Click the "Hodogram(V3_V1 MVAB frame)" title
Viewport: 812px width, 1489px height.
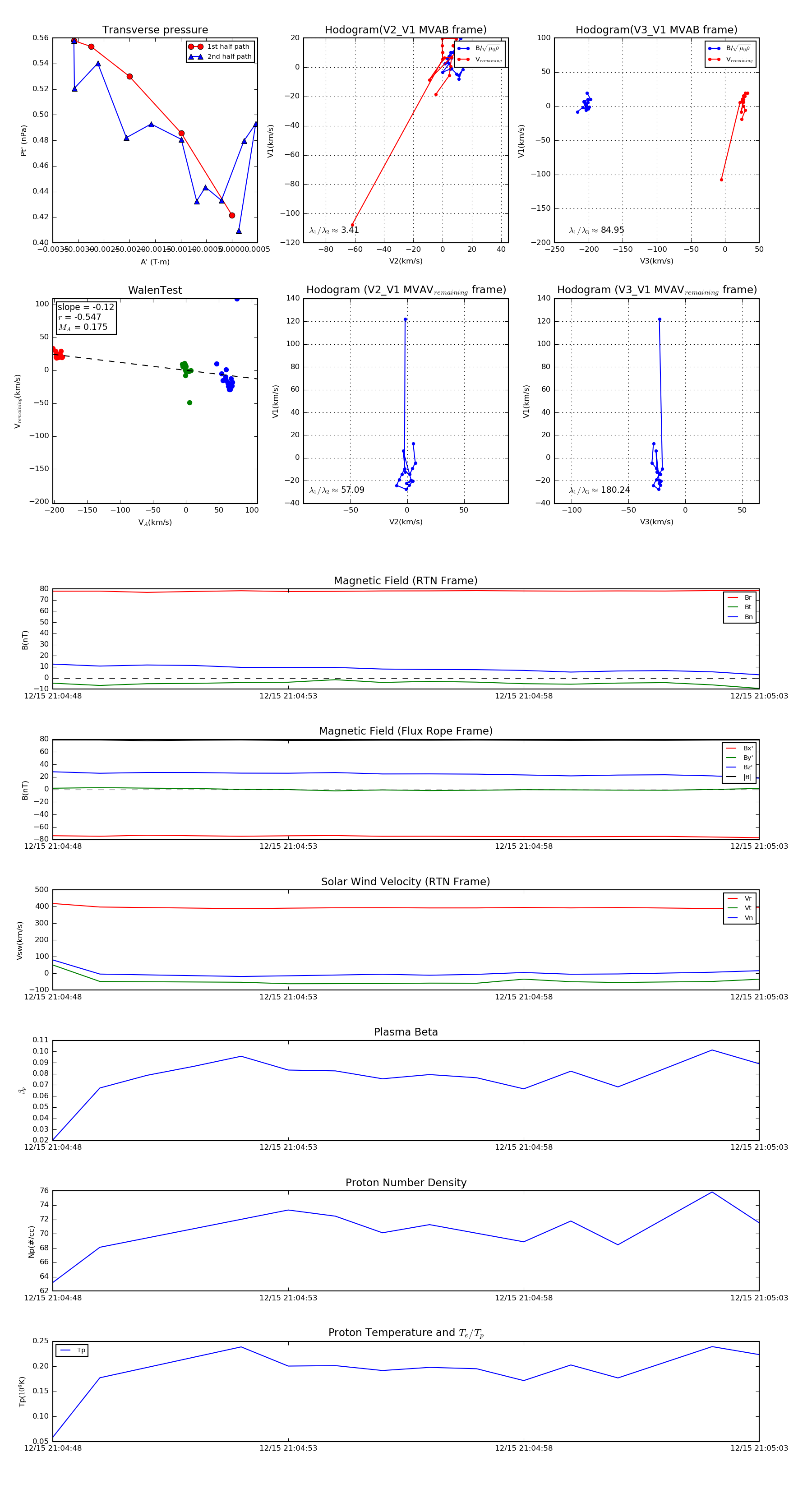coord(656,30)
